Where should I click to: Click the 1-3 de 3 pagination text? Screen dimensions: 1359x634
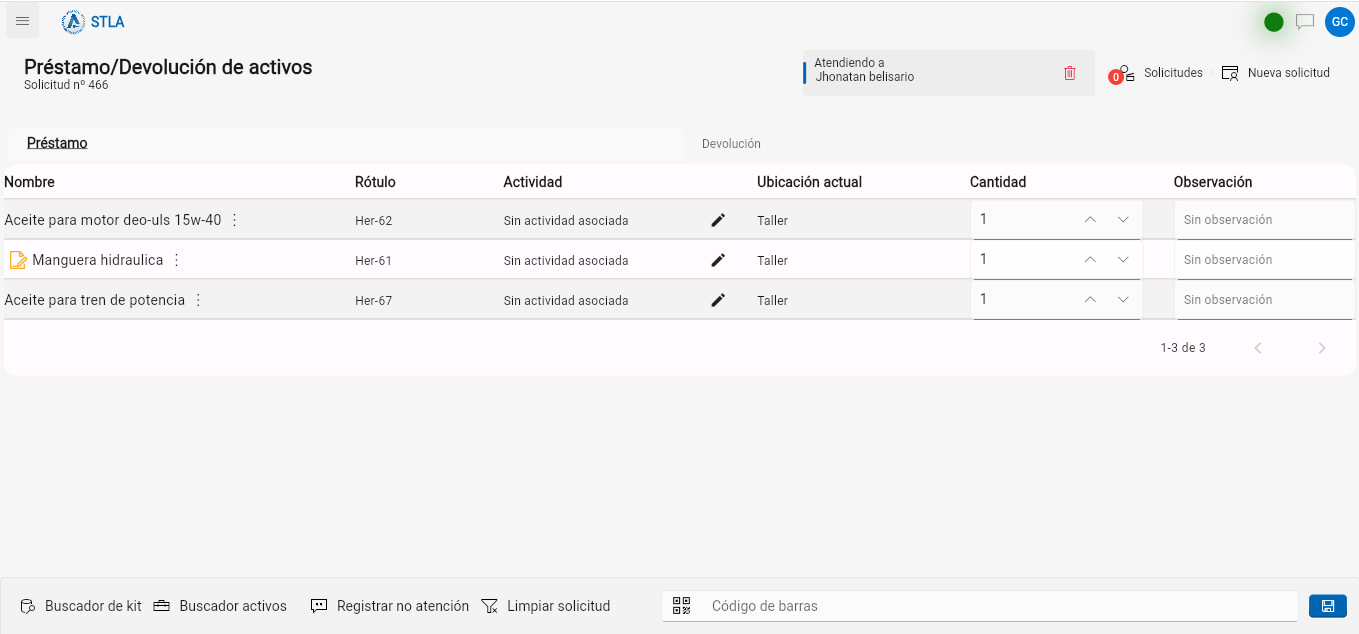(1183, 348)
